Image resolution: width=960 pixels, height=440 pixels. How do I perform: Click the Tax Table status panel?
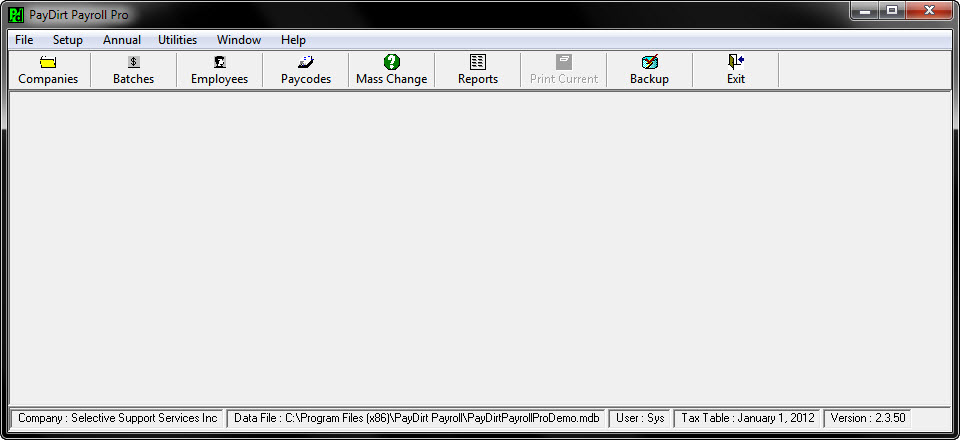[747, 418]
